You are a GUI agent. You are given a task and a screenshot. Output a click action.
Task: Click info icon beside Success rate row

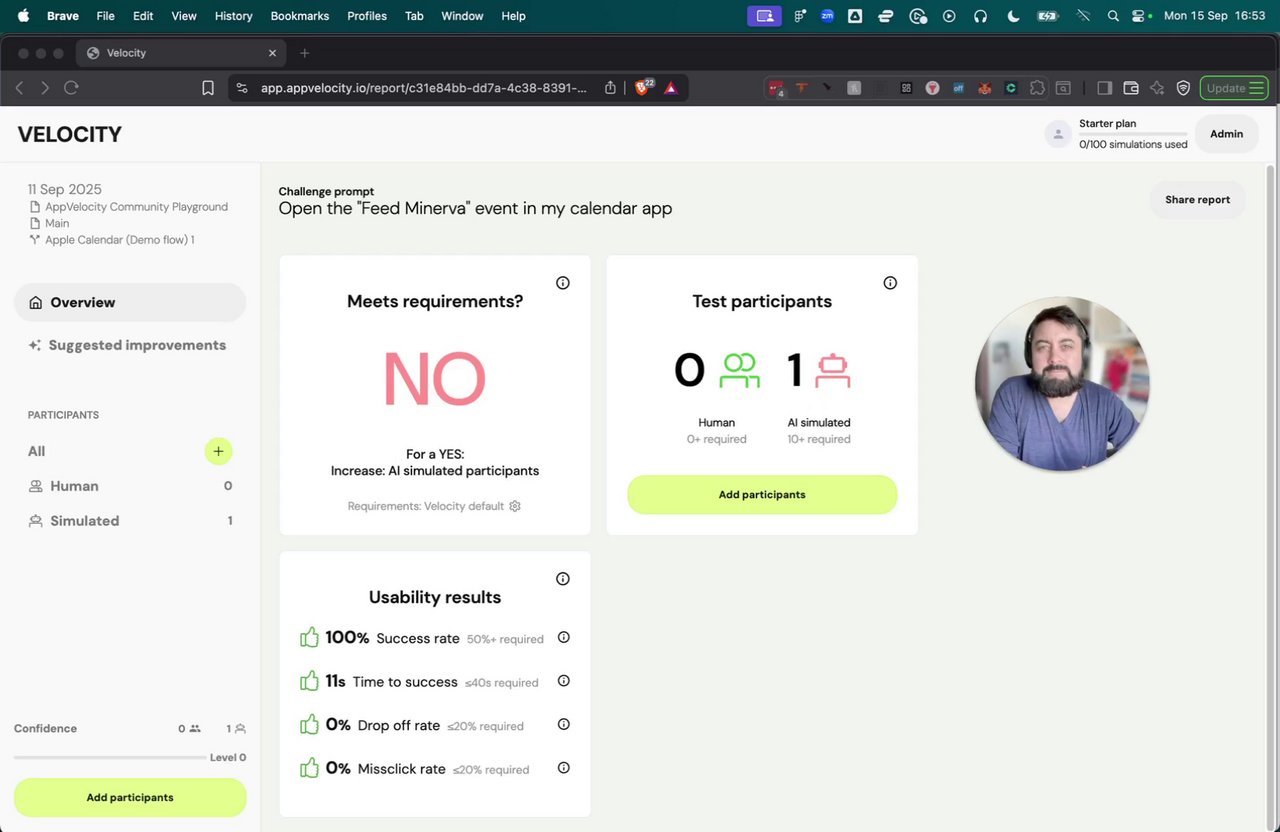pyautogui.click(x=564, y=637)
